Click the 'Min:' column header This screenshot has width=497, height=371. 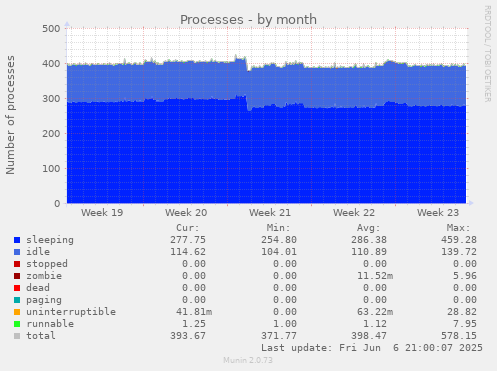[x=278, y=228]
